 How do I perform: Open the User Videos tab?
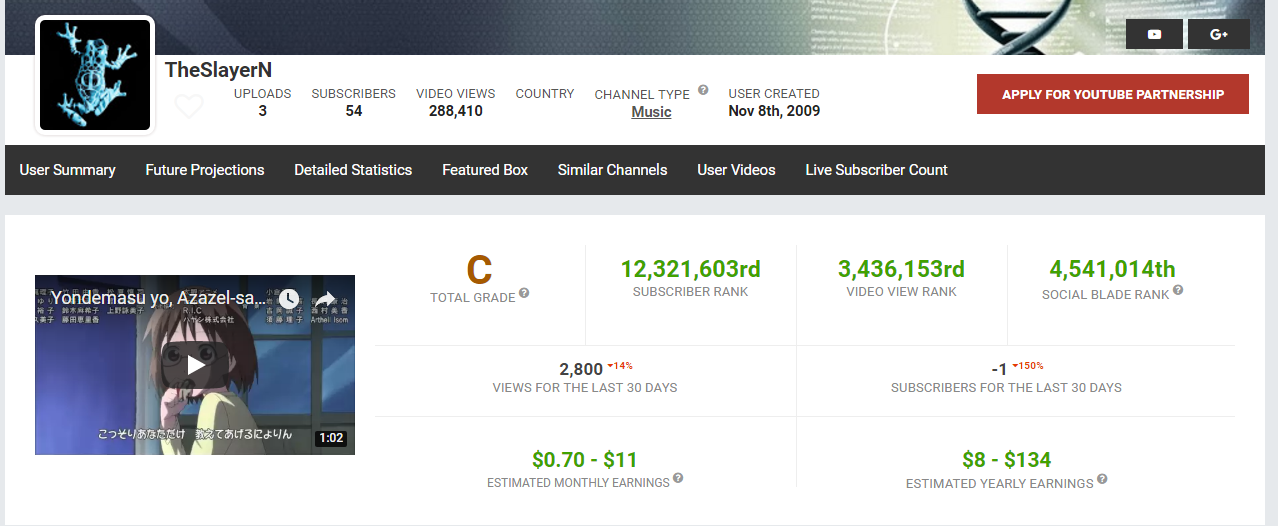pyautogui.click(x=737, y=170)
